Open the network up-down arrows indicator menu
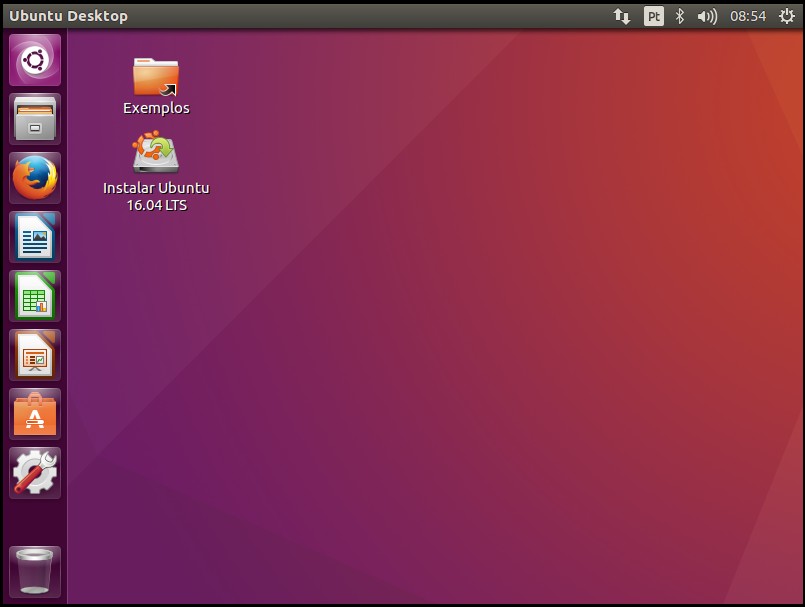This screenshot has height=607, width=805. (622, 16)
